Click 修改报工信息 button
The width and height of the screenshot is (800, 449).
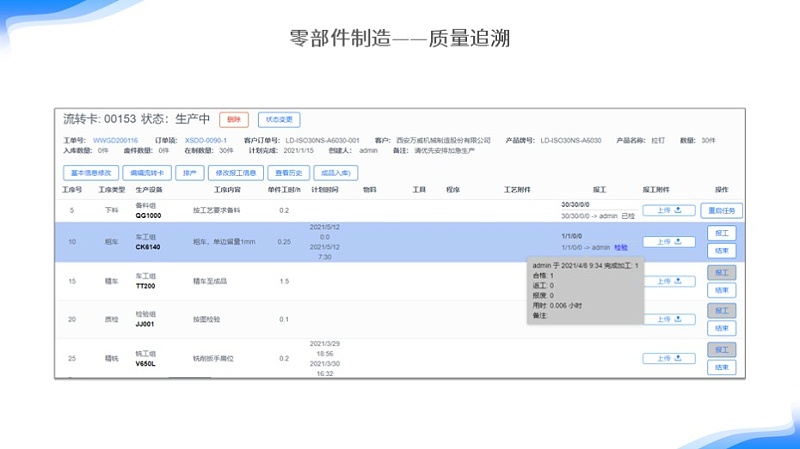[x=237, y=172]
